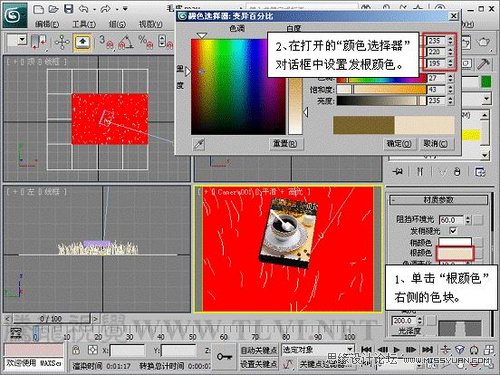
Task: Click the hue and blackness color field
Action: [238, 87]
